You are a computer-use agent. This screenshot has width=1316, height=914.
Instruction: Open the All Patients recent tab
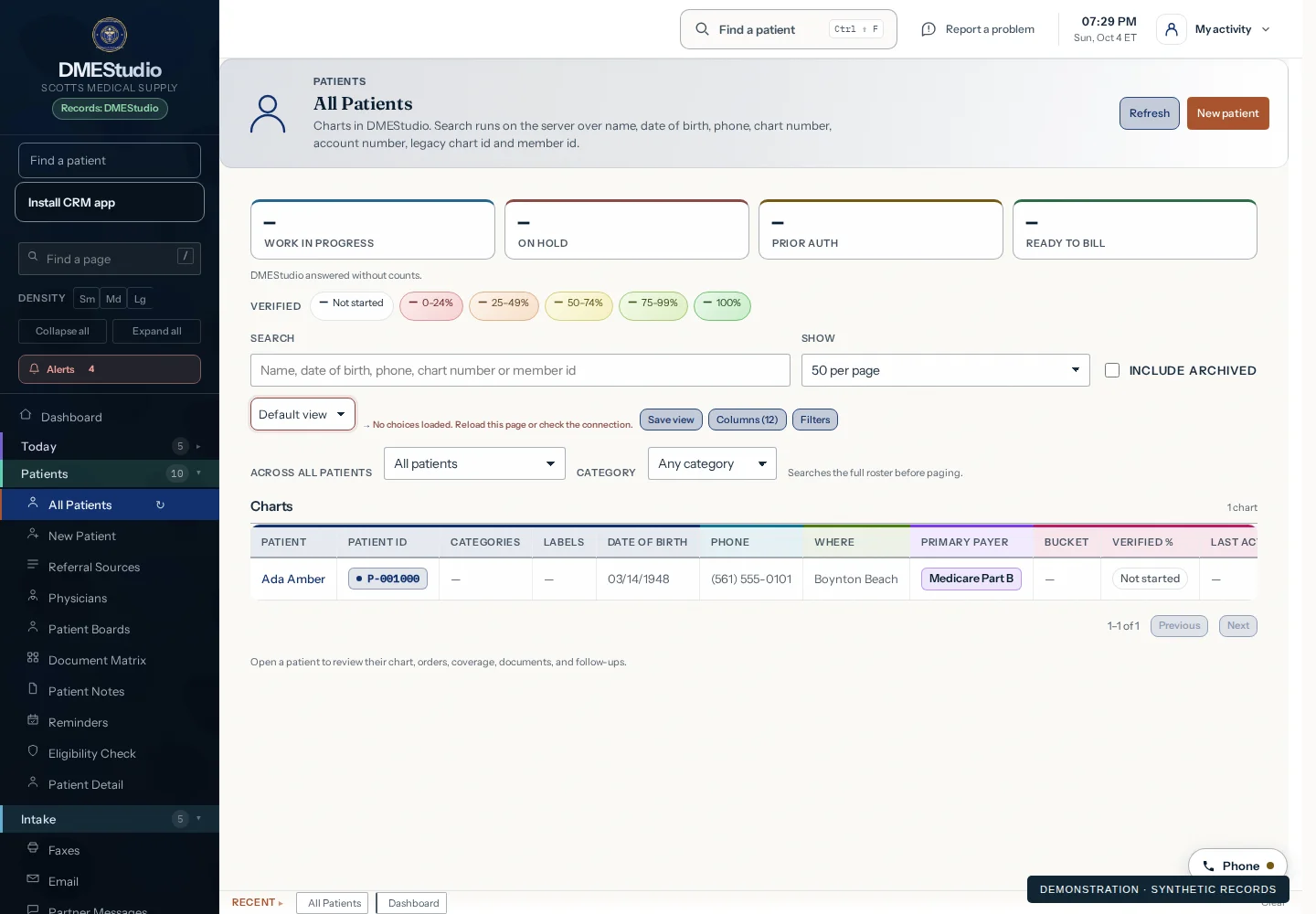click(x=333, y=903)
